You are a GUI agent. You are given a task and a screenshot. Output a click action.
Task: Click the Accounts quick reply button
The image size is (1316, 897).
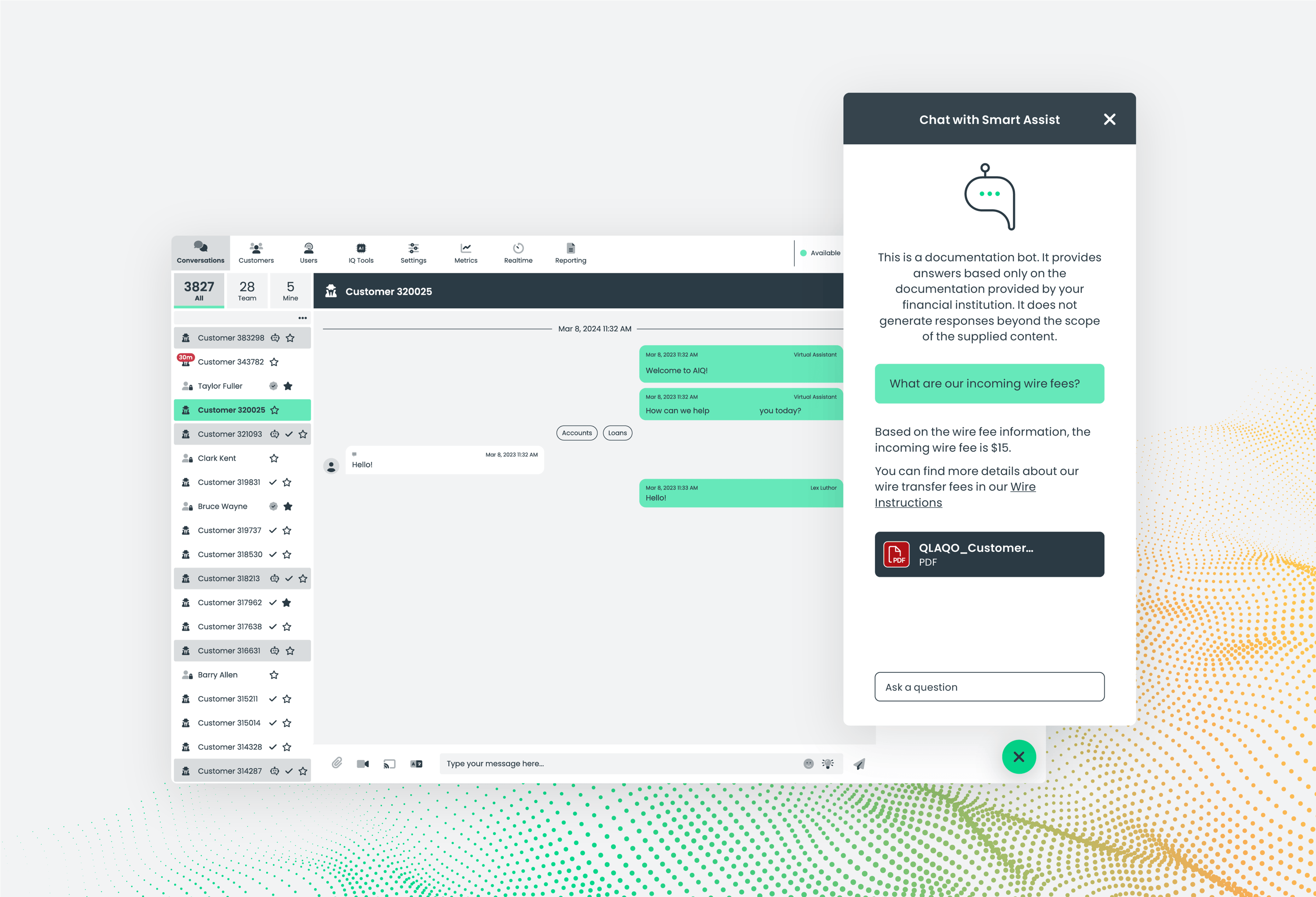coord(576,432)
